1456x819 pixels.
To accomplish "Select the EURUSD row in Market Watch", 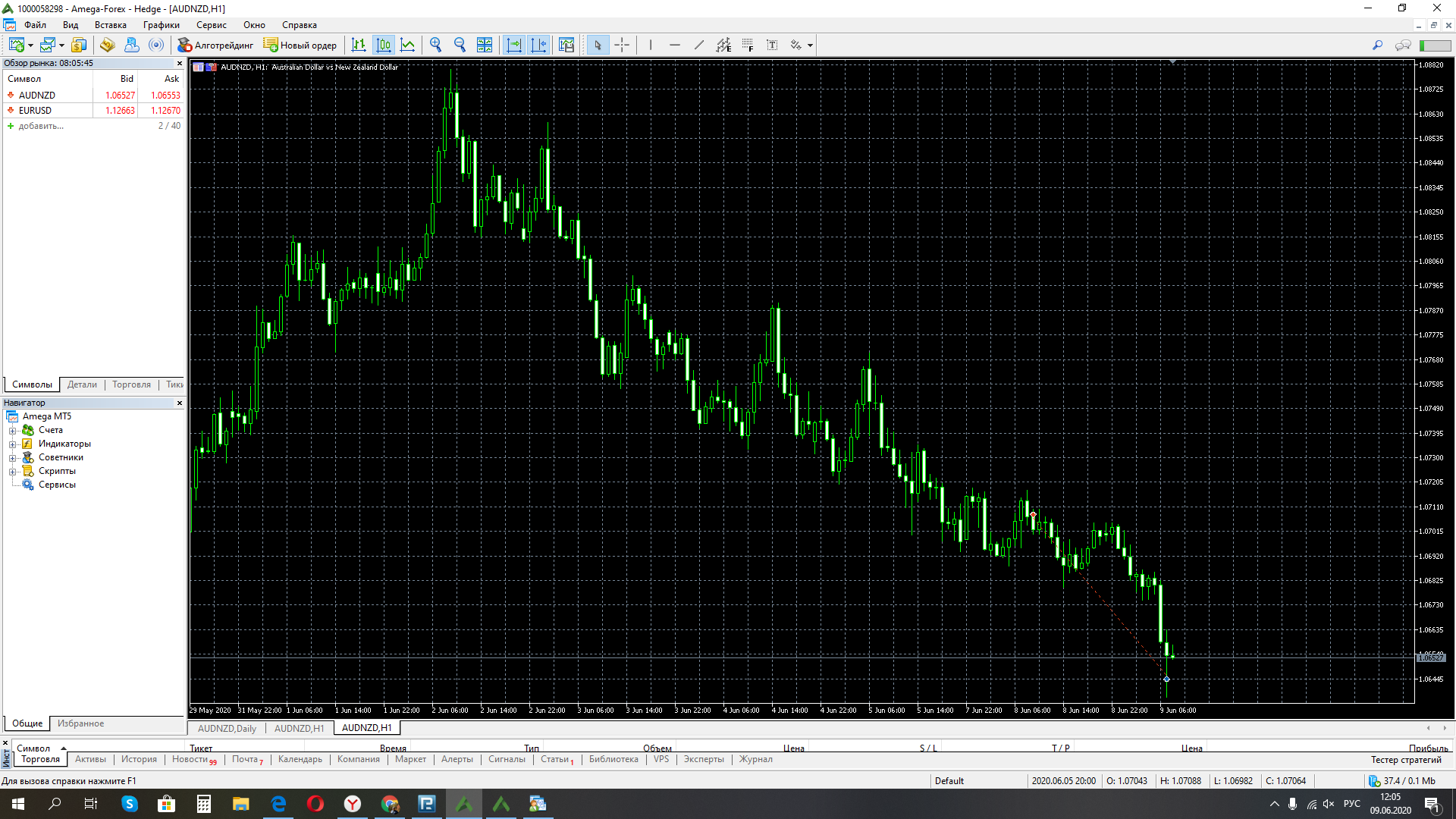I will 94,111.
